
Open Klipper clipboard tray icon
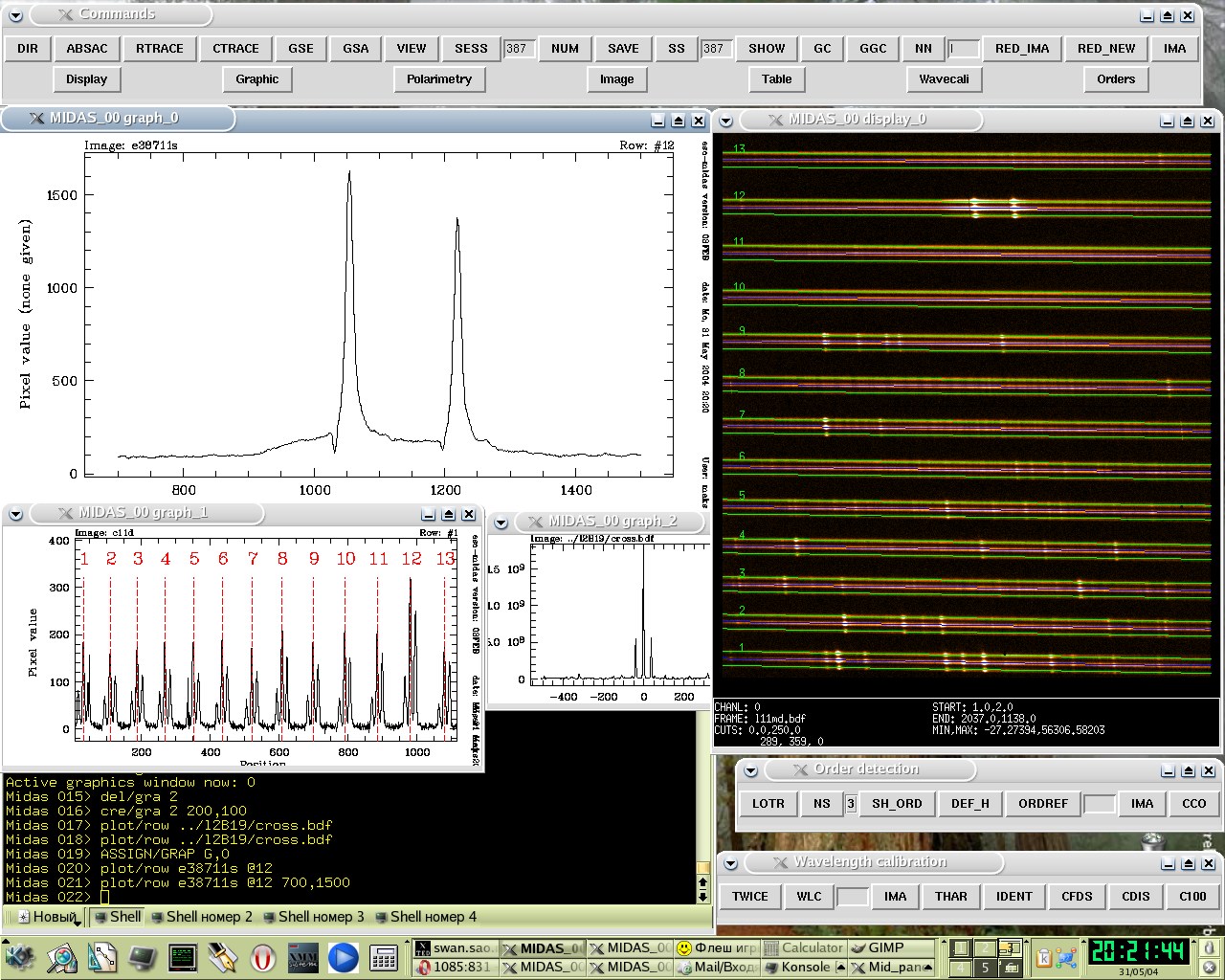[x=1044, y=957]
